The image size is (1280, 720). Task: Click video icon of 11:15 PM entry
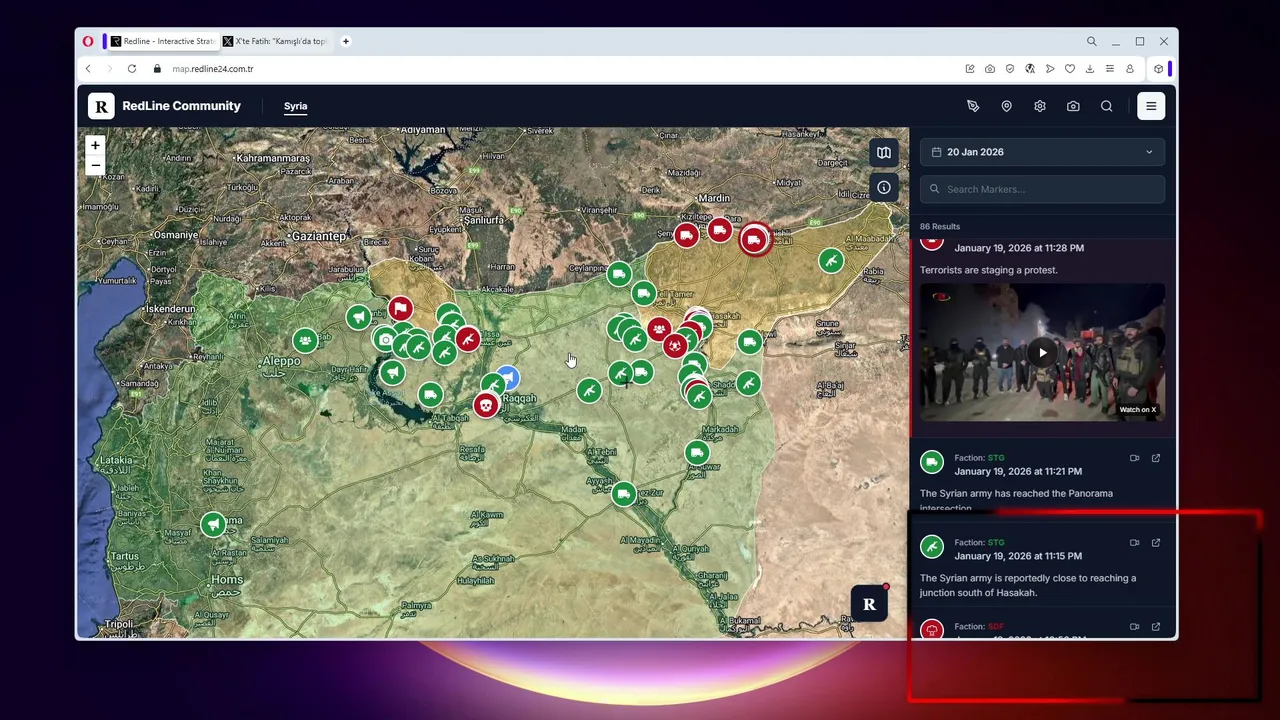point(1134,543)
